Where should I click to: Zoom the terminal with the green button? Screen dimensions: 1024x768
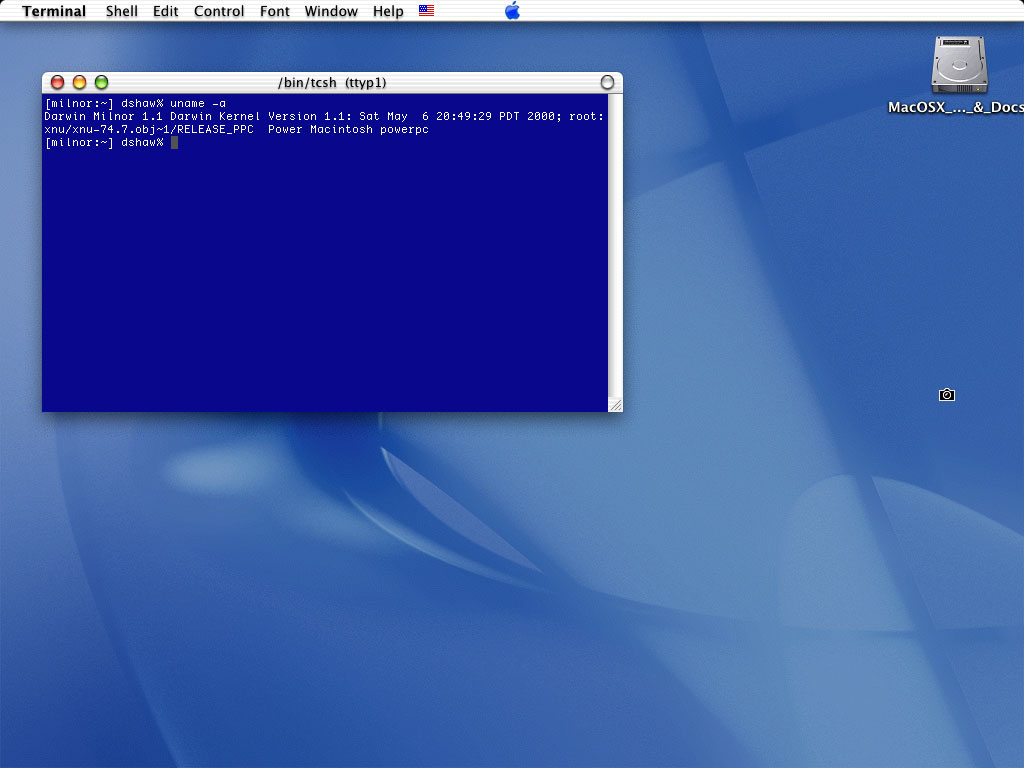coord(101,82)
